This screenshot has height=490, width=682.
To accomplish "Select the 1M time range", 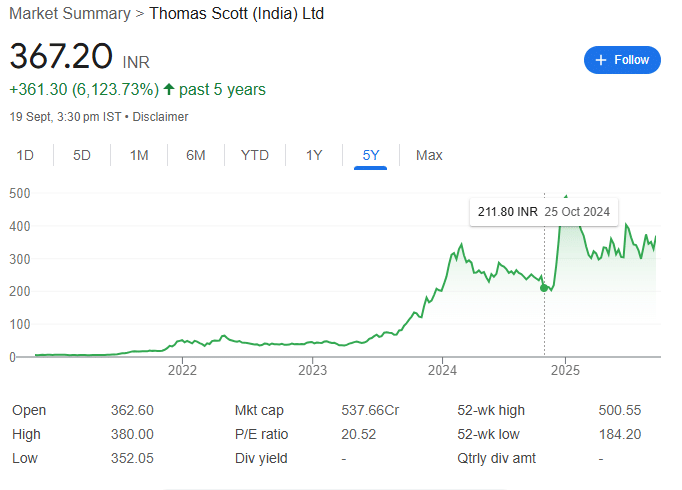I will pos(139,155).
